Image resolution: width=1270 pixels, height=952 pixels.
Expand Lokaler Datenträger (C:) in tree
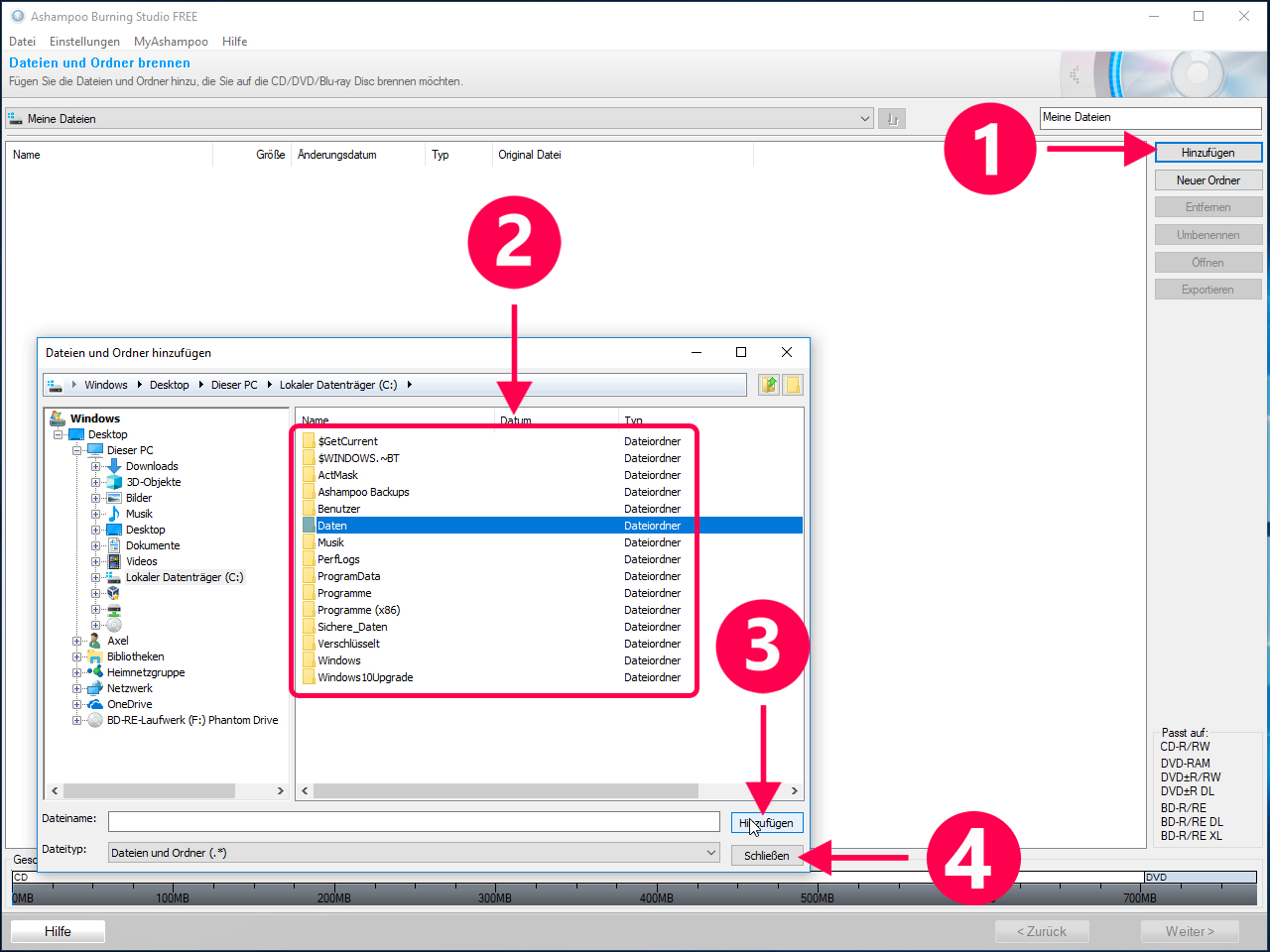95,577
